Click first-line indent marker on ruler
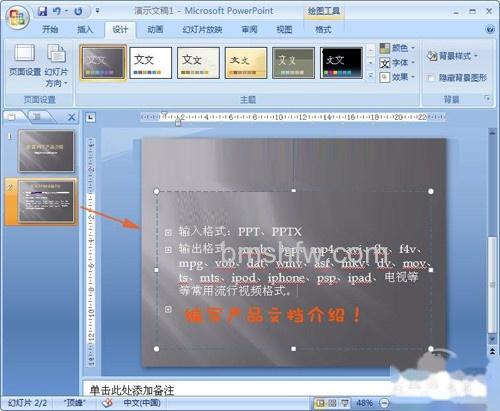This screenshot has height=411, width=500. pyautogui.click(x=164, y=114)
